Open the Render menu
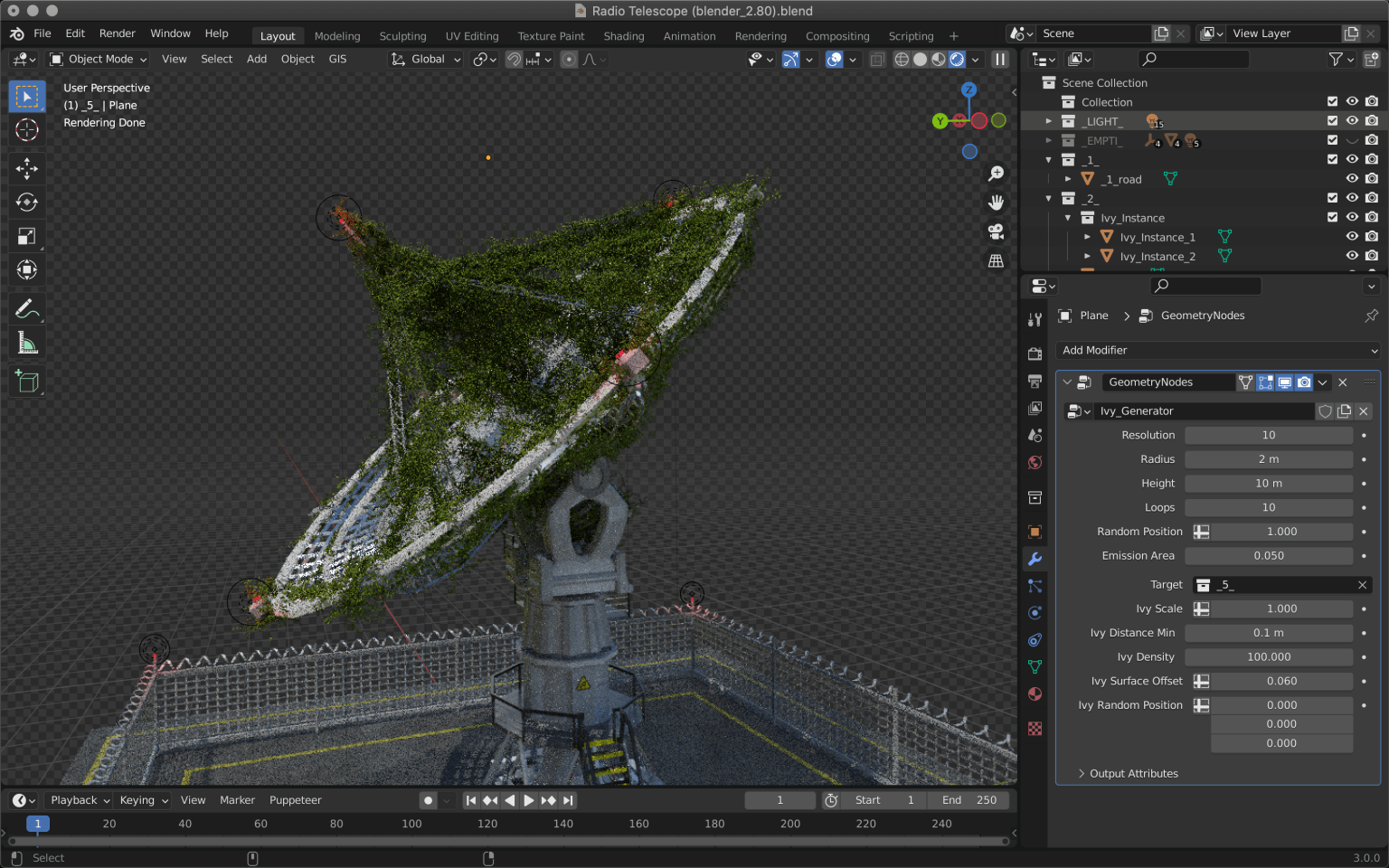The image size is (1389, 868). click(x=117, y=33)
